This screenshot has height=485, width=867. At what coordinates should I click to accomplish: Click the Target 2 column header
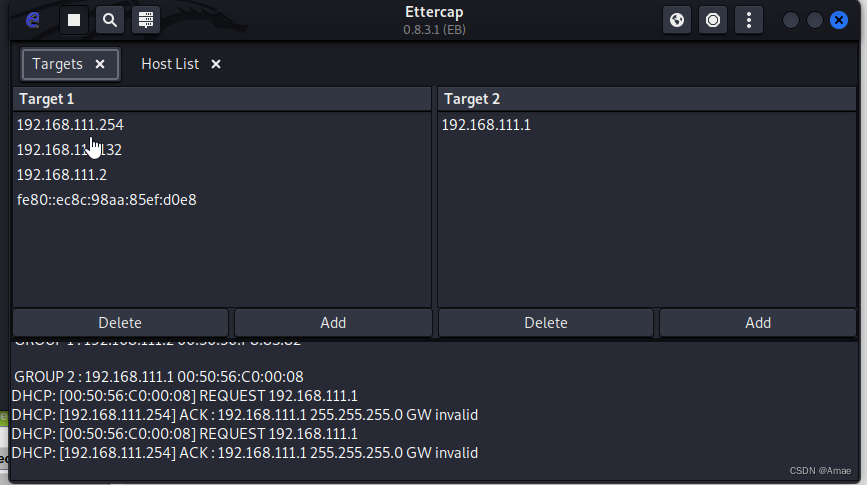pyautogui.click(x=646, y=99)
